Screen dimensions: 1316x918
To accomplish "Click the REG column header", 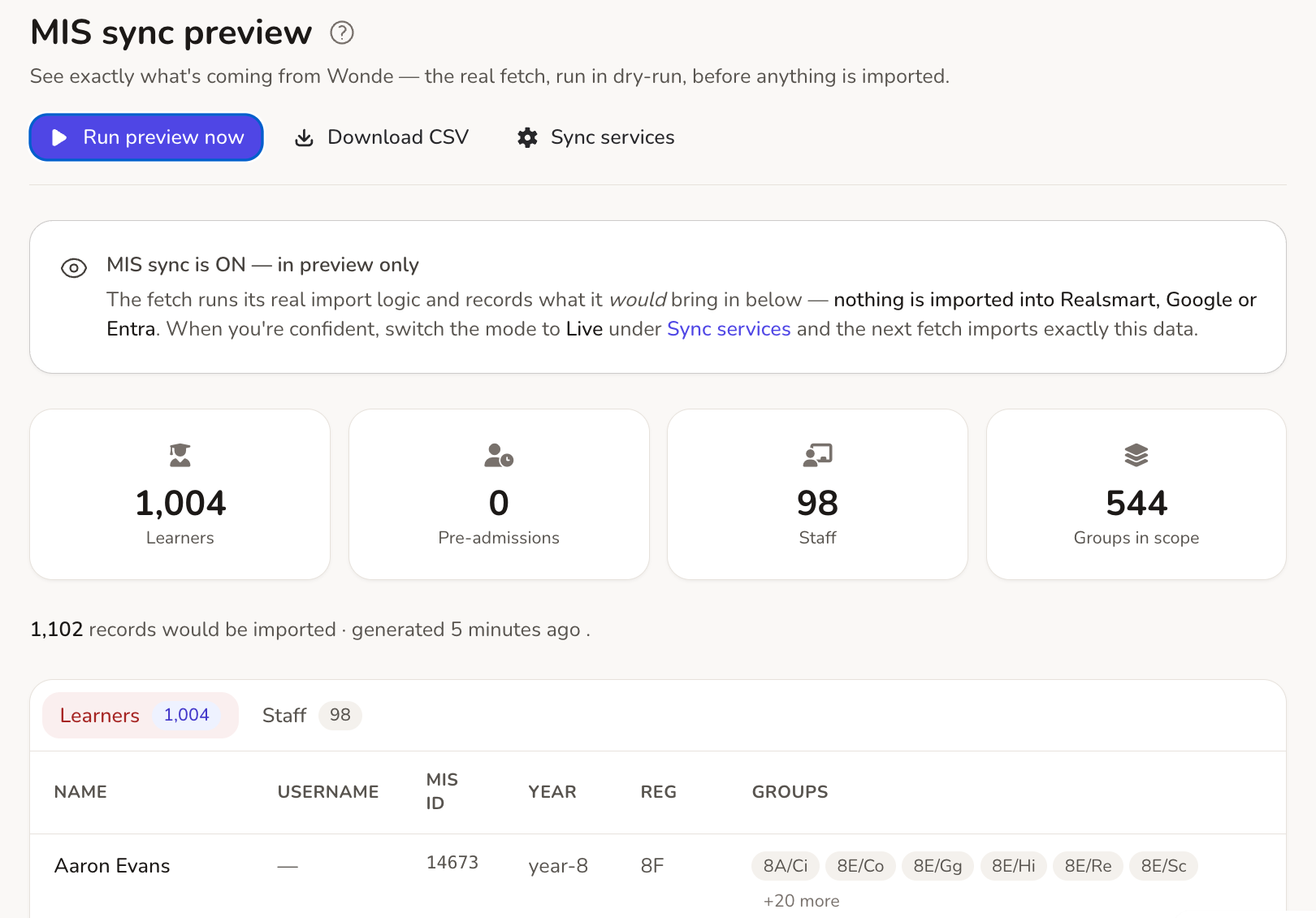I will pos(659,792).
